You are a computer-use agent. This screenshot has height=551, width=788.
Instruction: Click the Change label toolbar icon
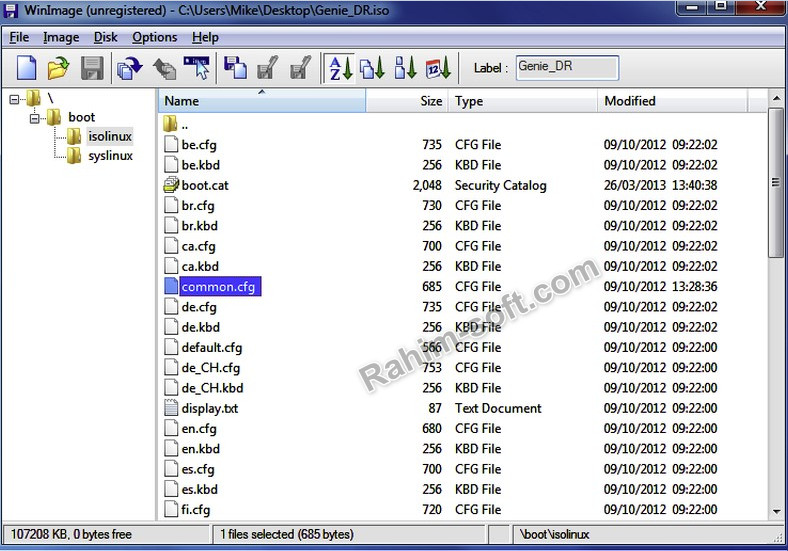[x=197, y=68]
